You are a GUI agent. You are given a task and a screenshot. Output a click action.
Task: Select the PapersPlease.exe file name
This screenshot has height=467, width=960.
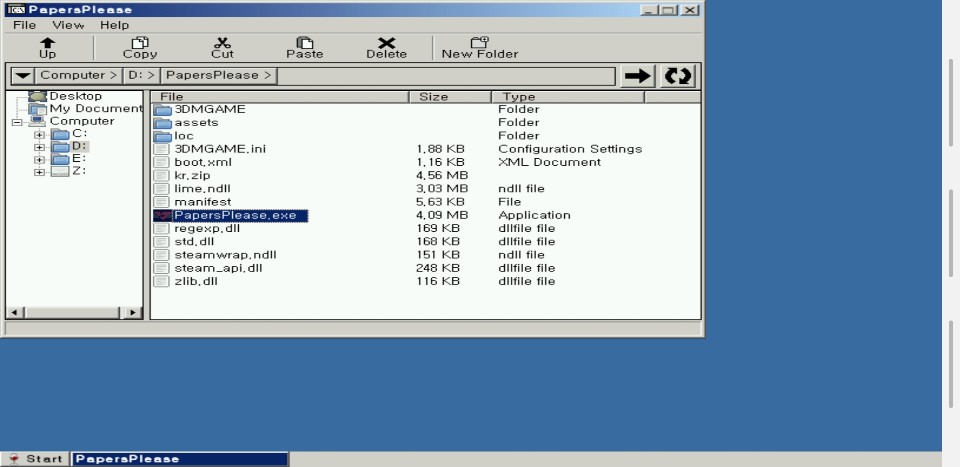[235, 215]
